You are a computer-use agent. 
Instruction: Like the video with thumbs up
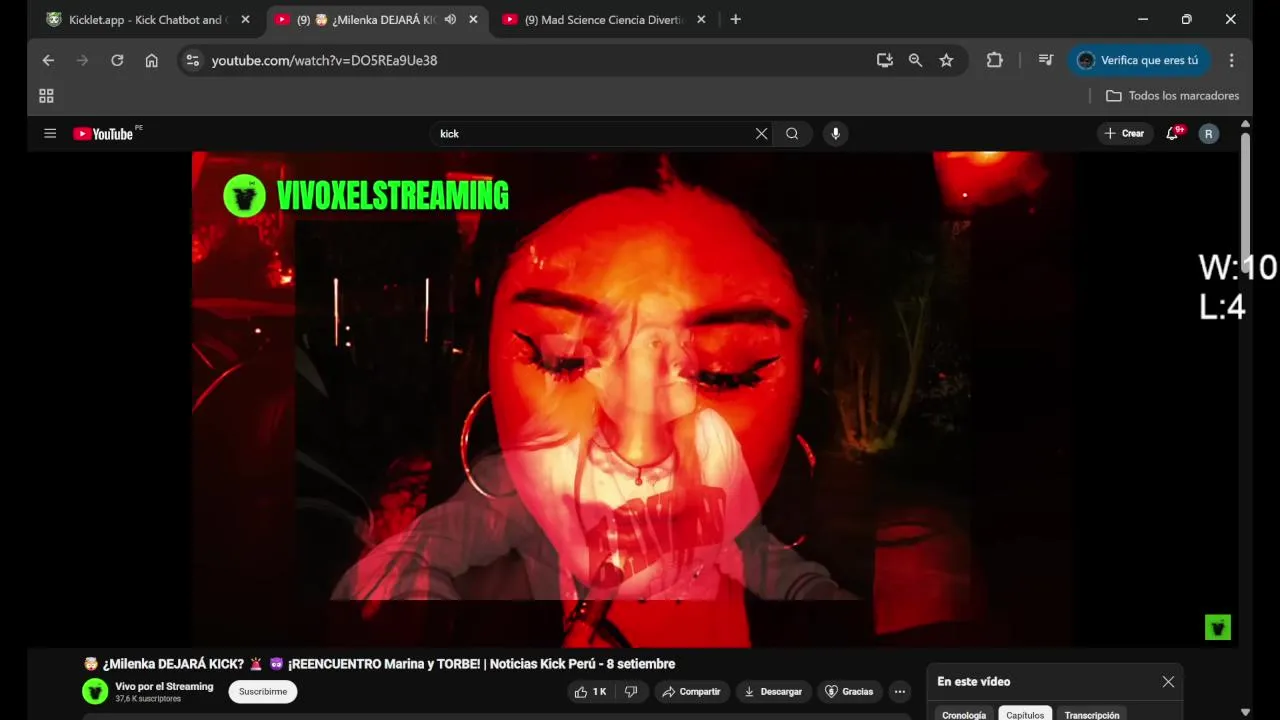590,692
